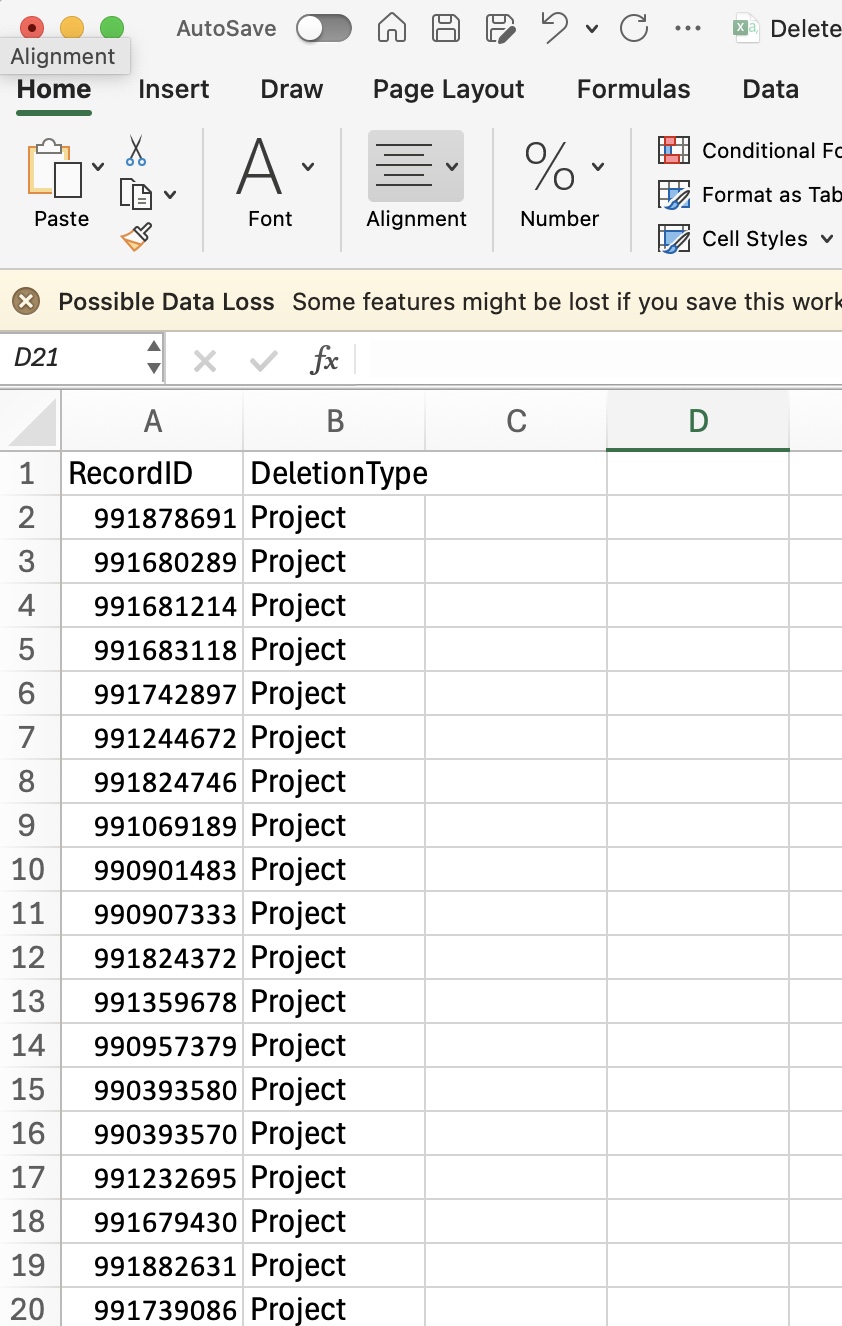The height and width of the screenshot is (1326, 842).
Task: Click the Copy documents icon
Action: (x=135, y=194)
